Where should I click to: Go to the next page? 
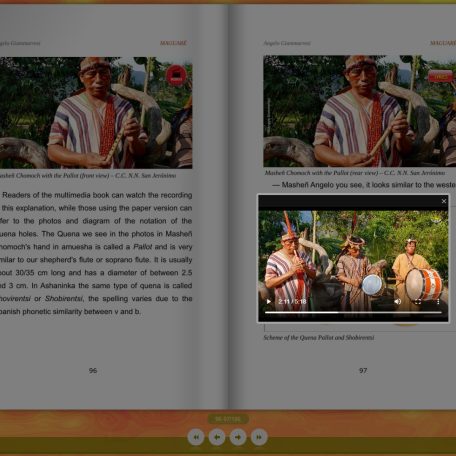pos(238,437)
